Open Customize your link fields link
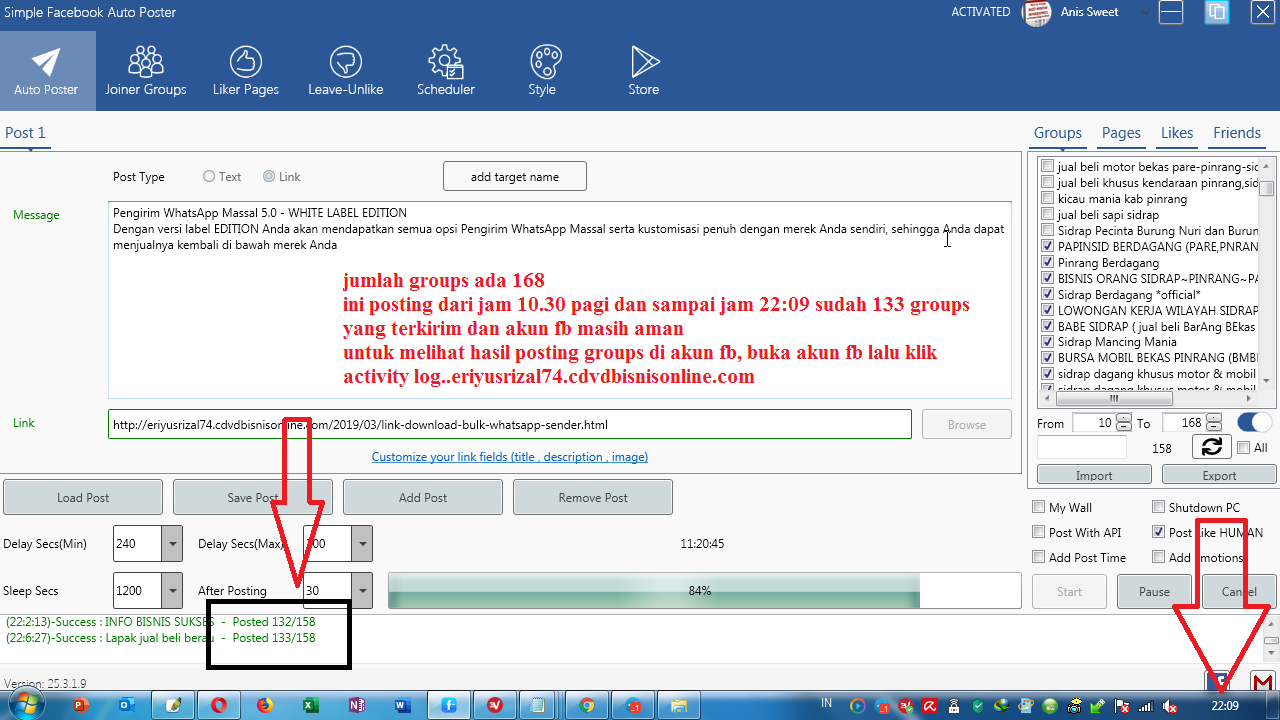Viewport: 1280px width, 720px height. tap(510, 457)
